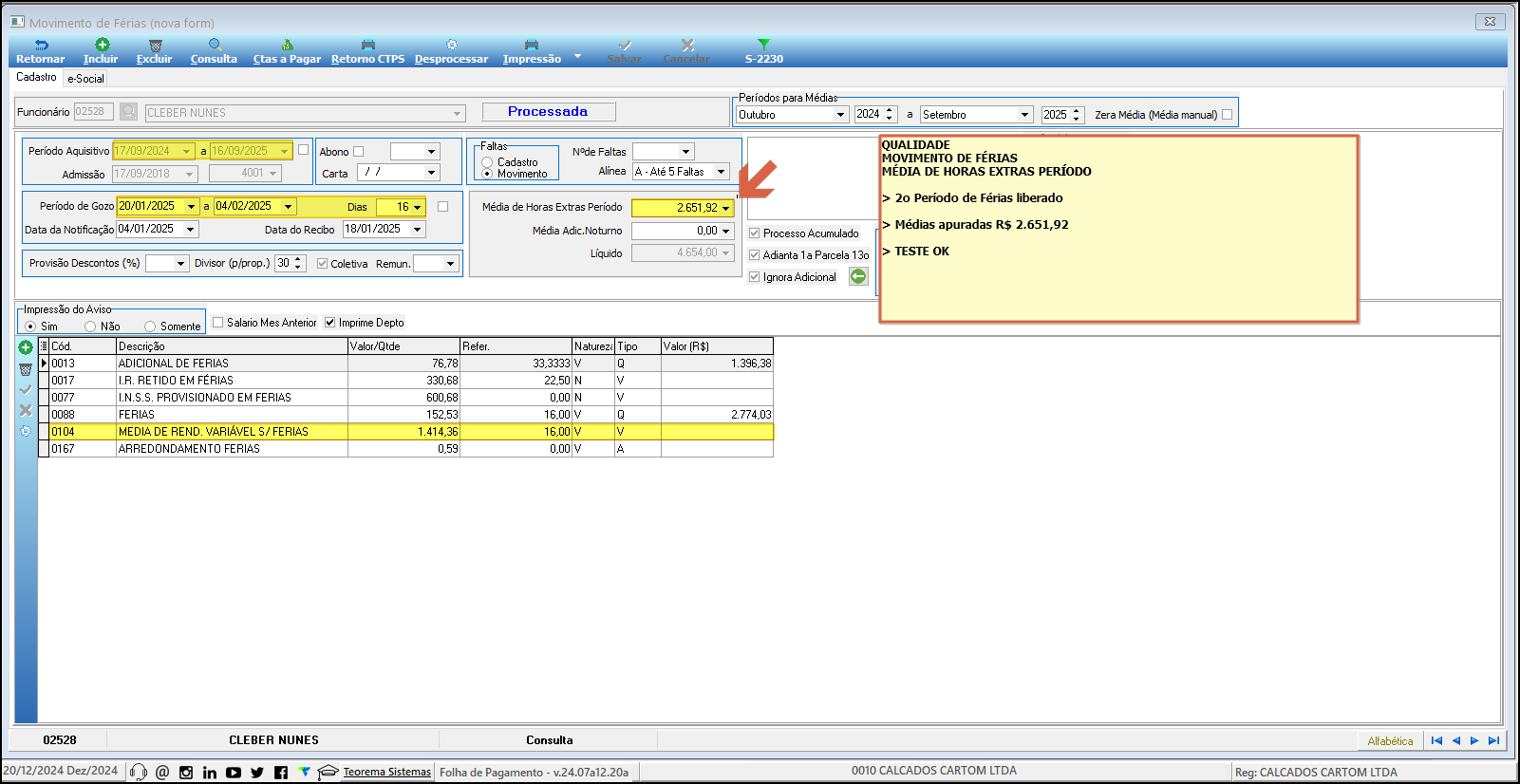Select Somente for Impressão do Aviso
The height and width of the screenshot is (784, 1520).
(x=150, y=327)
